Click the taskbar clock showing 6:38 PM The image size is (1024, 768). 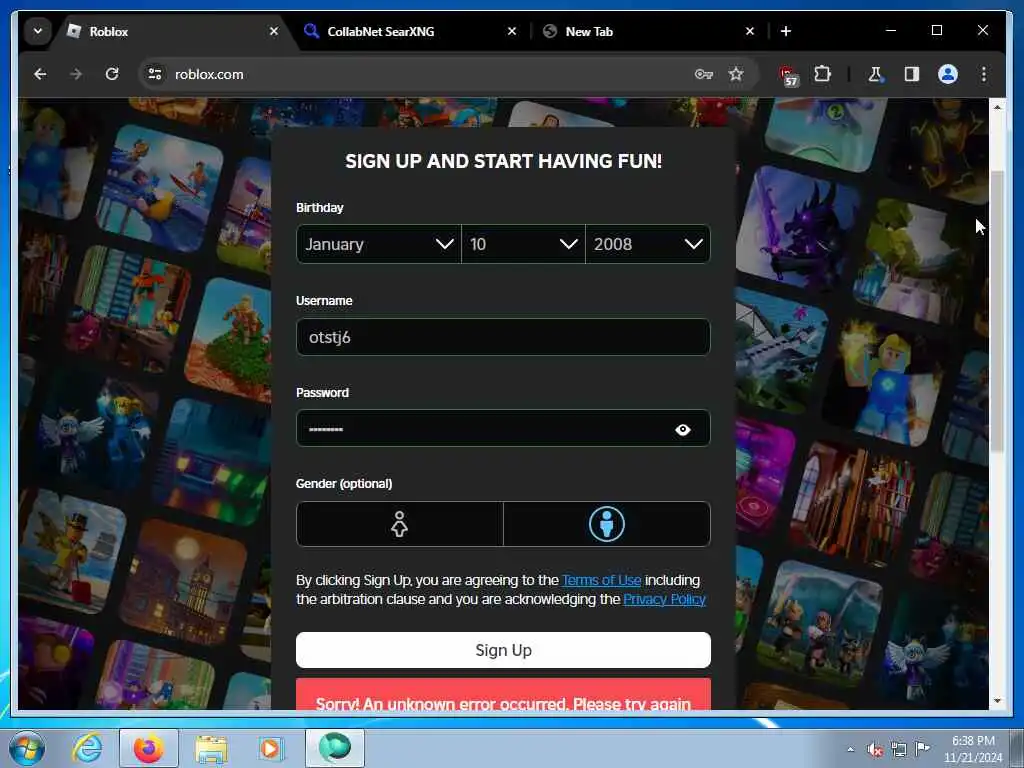(972, 749)
